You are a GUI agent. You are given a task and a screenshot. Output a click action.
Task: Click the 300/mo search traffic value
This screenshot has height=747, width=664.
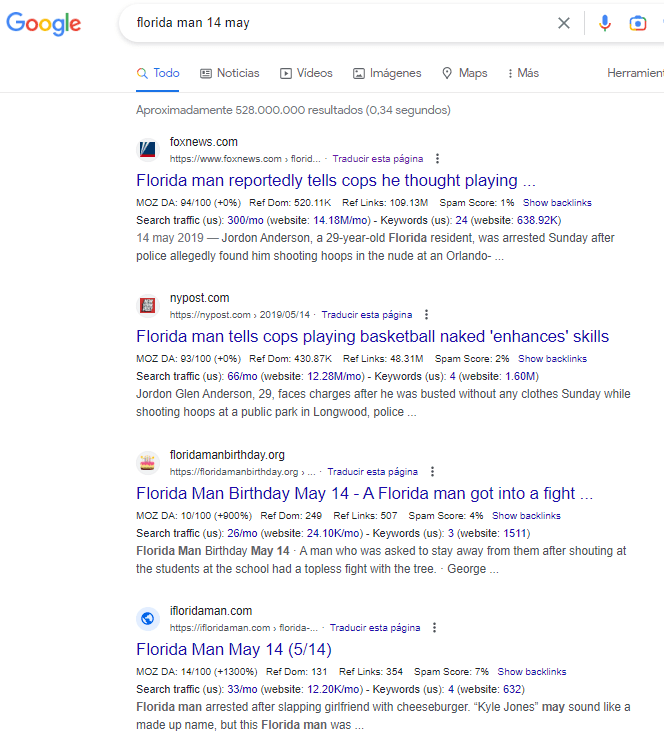(245, 220)
